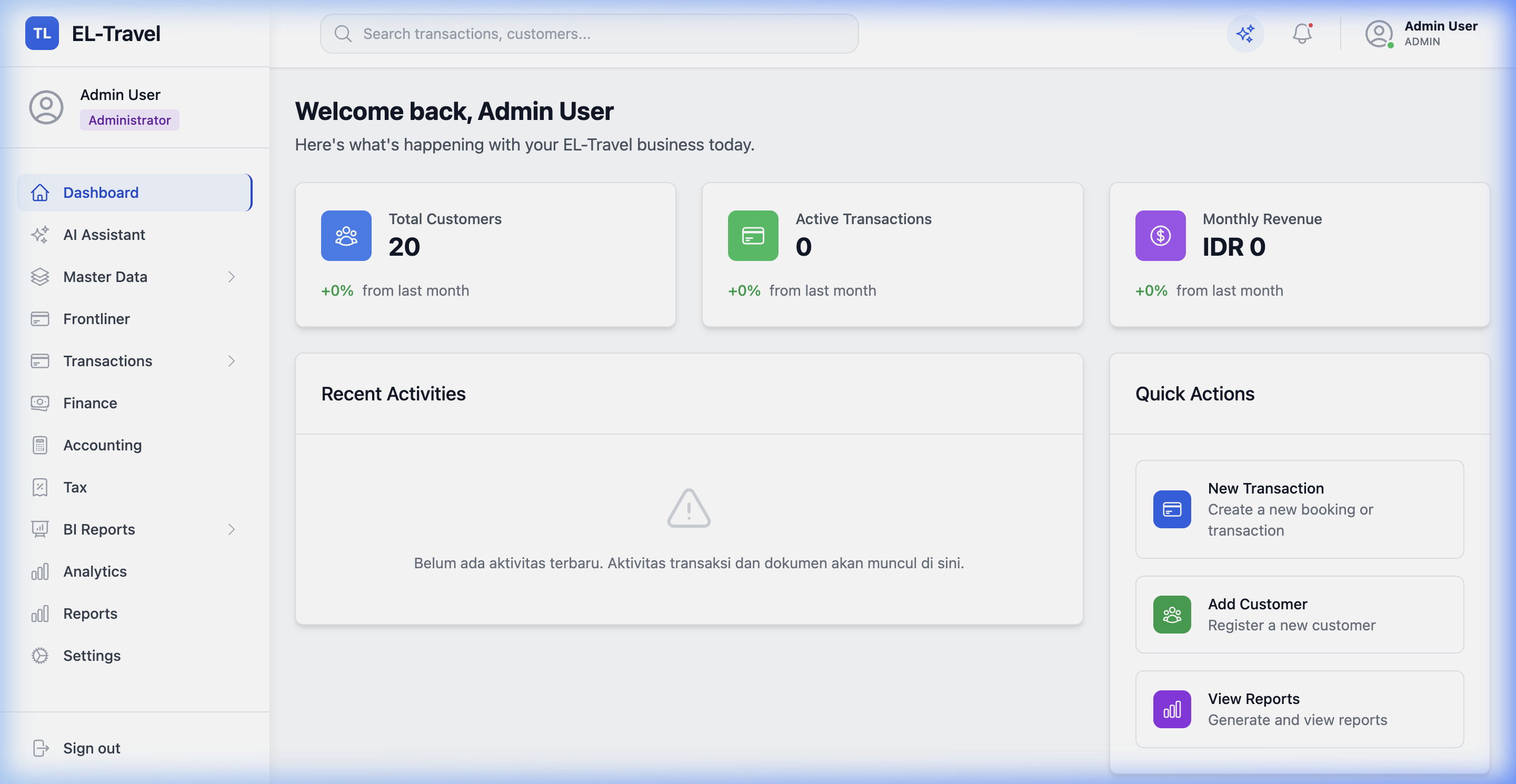Click the Add Customer green icon

coord(1172,615)
